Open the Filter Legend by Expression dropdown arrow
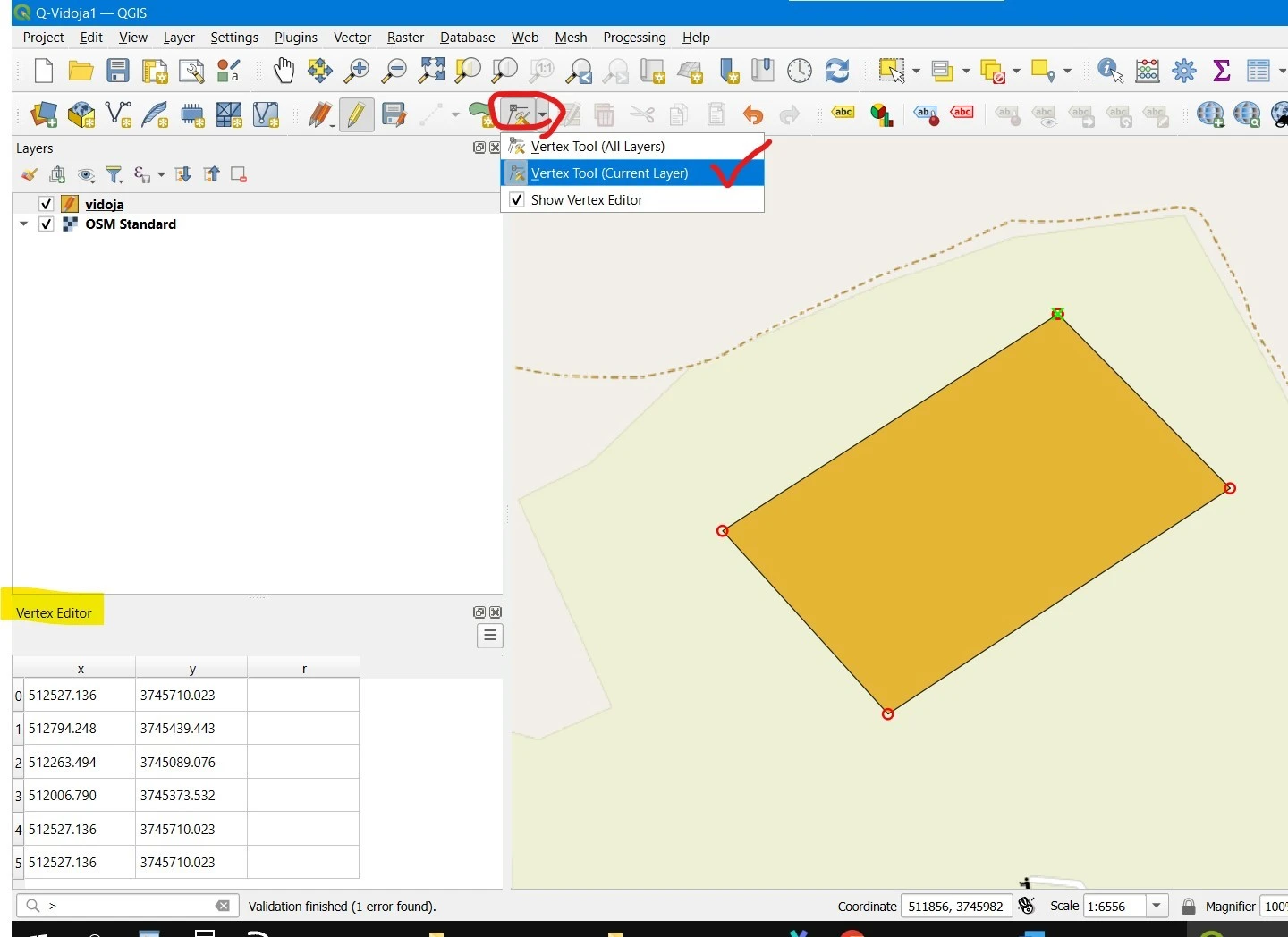 [x=162, y=174]
